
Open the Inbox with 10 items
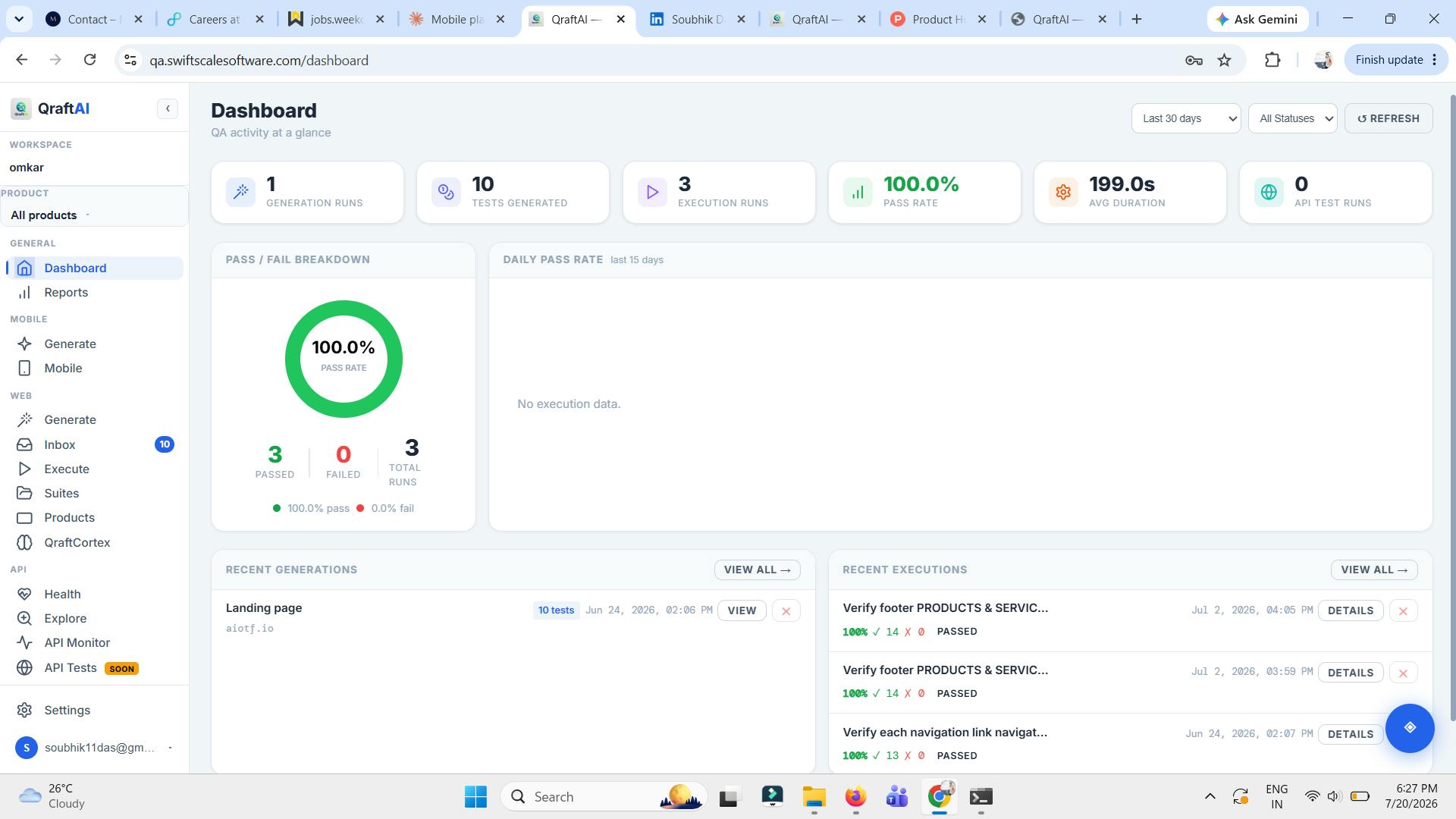click(95, 444)
